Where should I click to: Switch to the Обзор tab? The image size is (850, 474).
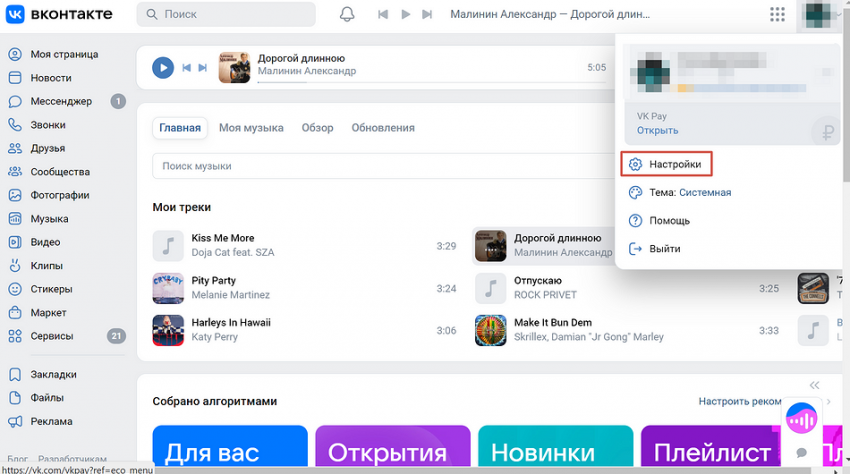click(317, 128)
